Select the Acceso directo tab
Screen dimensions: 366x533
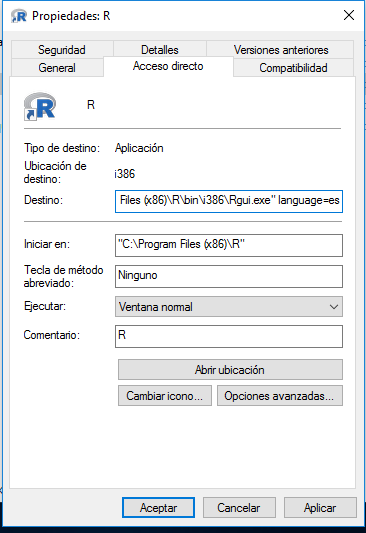pos(168,66)
